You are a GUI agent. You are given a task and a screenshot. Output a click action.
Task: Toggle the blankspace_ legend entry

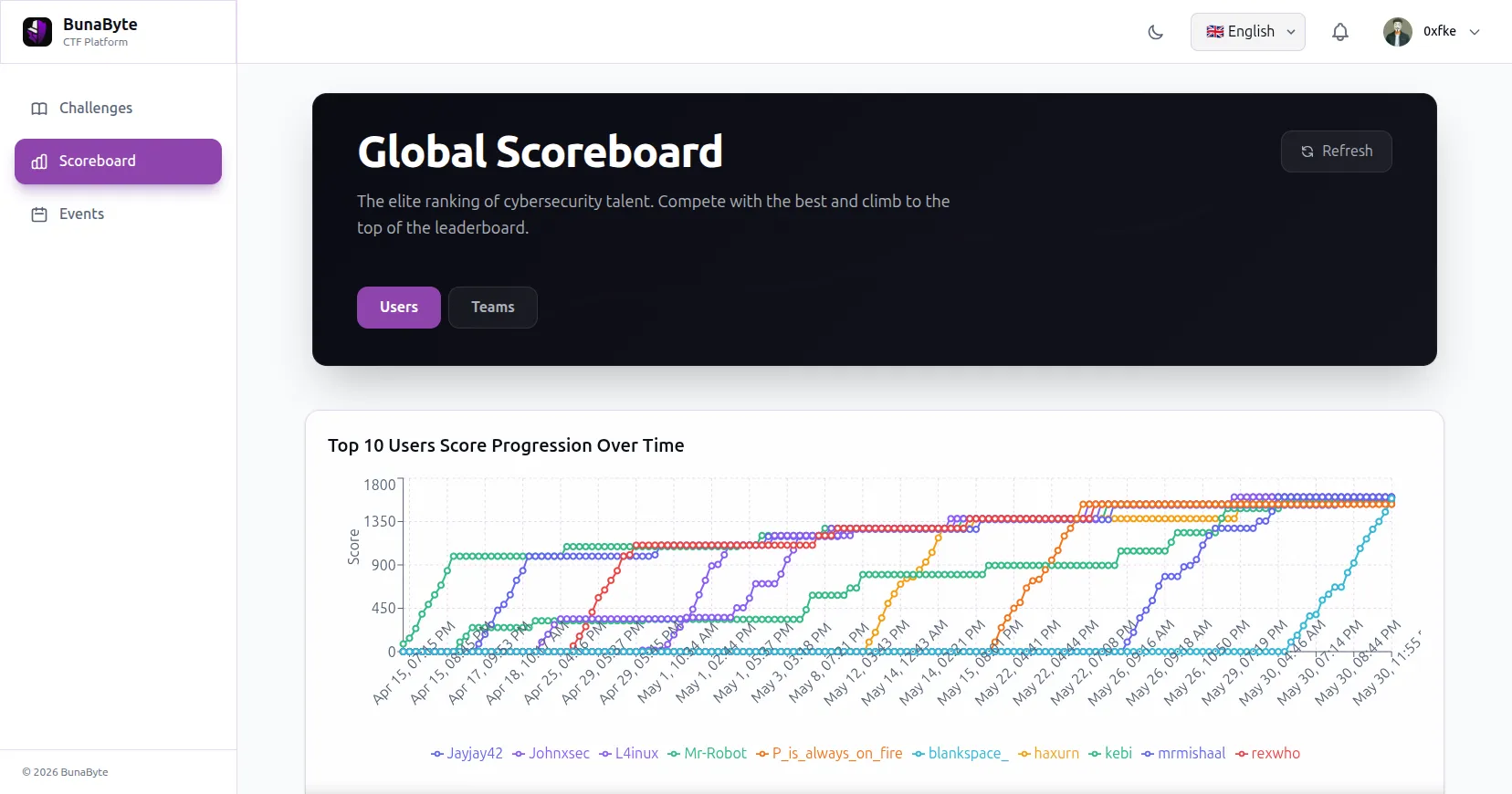click(x=961, y=754)
